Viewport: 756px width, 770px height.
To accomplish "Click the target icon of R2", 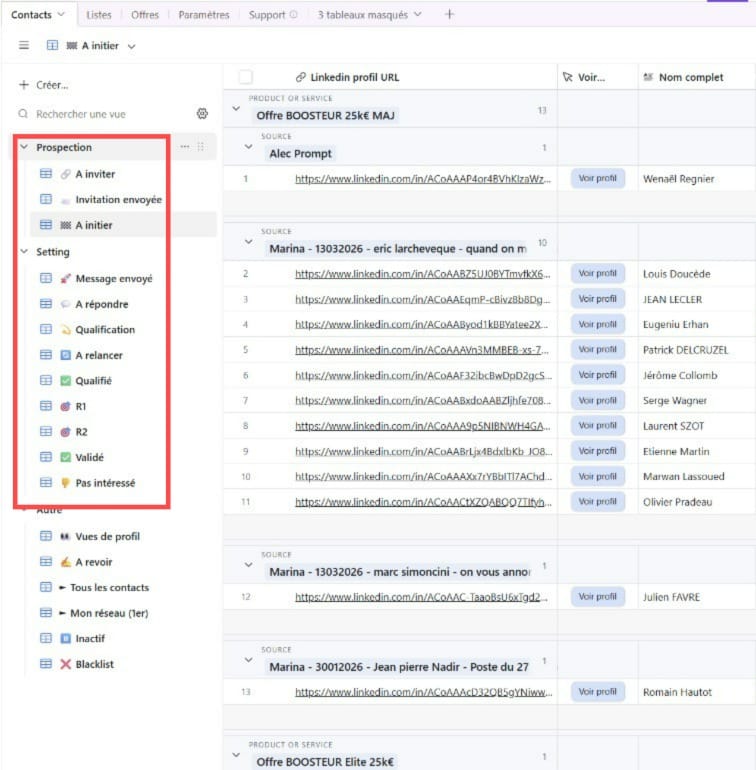I will coord(65,432).
